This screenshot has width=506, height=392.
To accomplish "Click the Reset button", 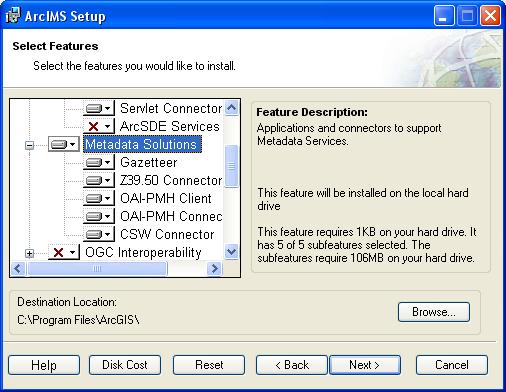I will click(209, 365).
